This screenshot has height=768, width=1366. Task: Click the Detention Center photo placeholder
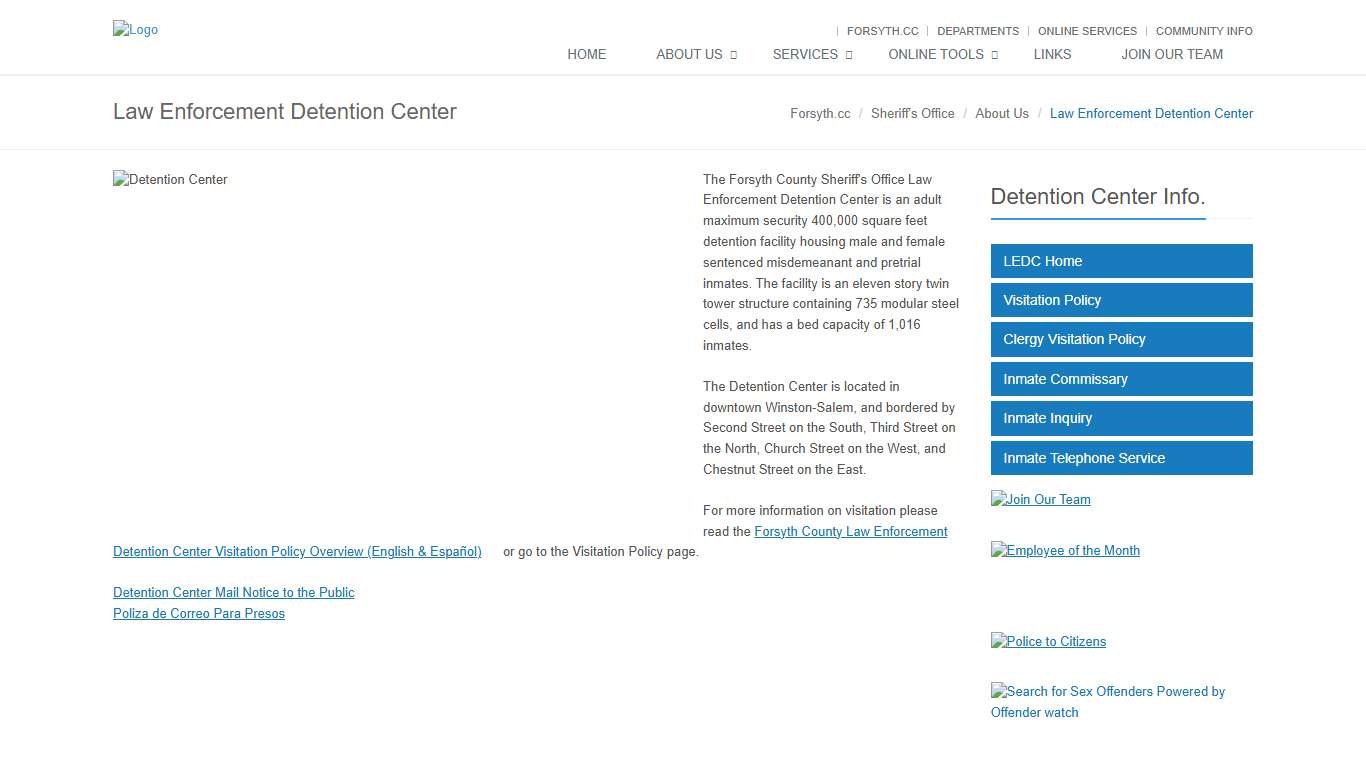pos(170,179)
